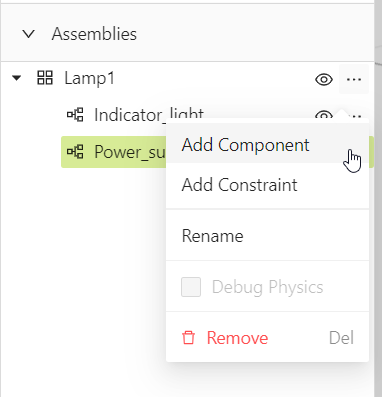Image resolution: width=382 pixels, height=397 pixels.
Task: Open Lamp1 three-dot more options
Action: (354, 79)
